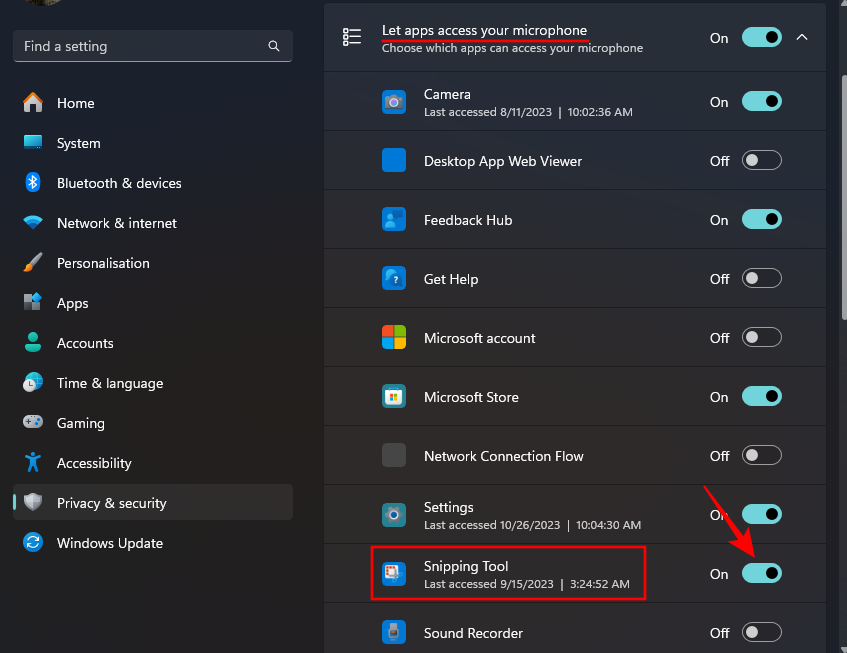This screenshot has height=653, width=847.
Task: Click the Find a setting search box
Action: point(153,46)
